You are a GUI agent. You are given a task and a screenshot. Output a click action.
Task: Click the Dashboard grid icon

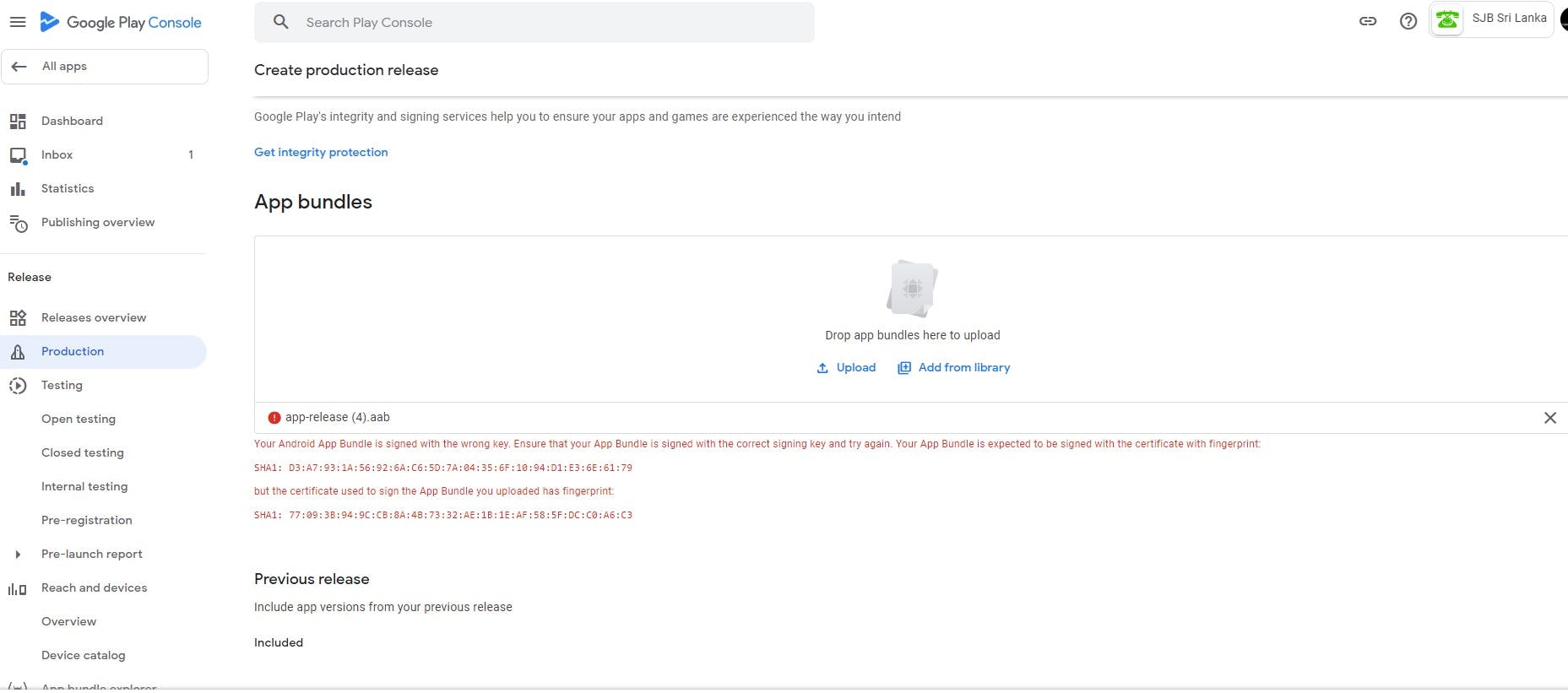tap(18, 122)
